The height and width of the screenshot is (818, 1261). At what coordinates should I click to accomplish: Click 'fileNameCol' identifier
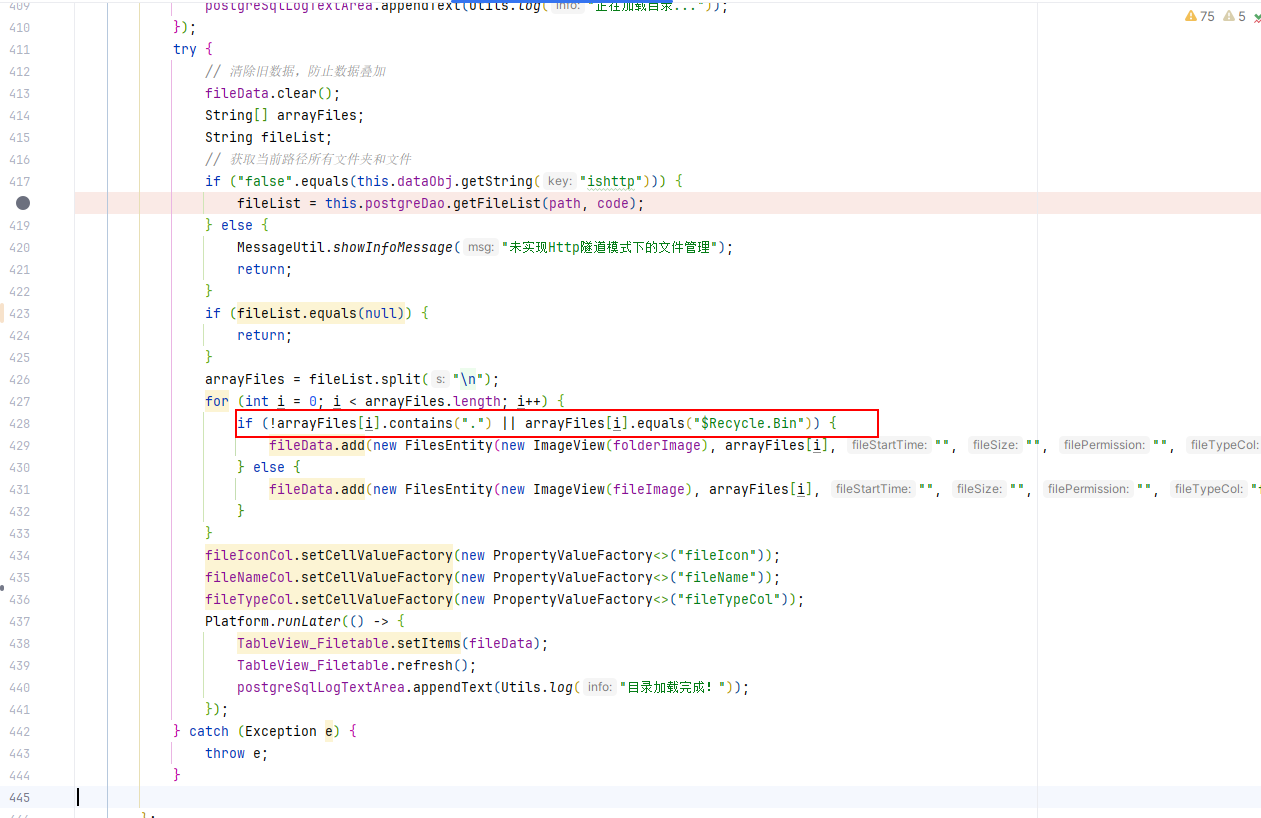click(249, 577)
